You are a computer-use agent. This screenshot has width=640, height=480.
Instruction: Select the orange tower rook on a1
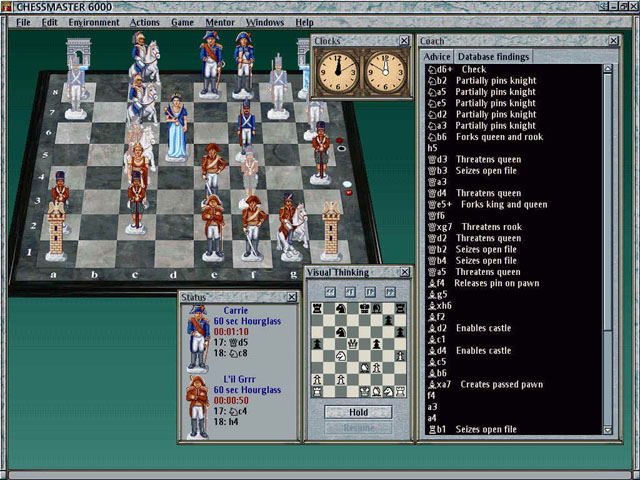click(x=56, y=233)
